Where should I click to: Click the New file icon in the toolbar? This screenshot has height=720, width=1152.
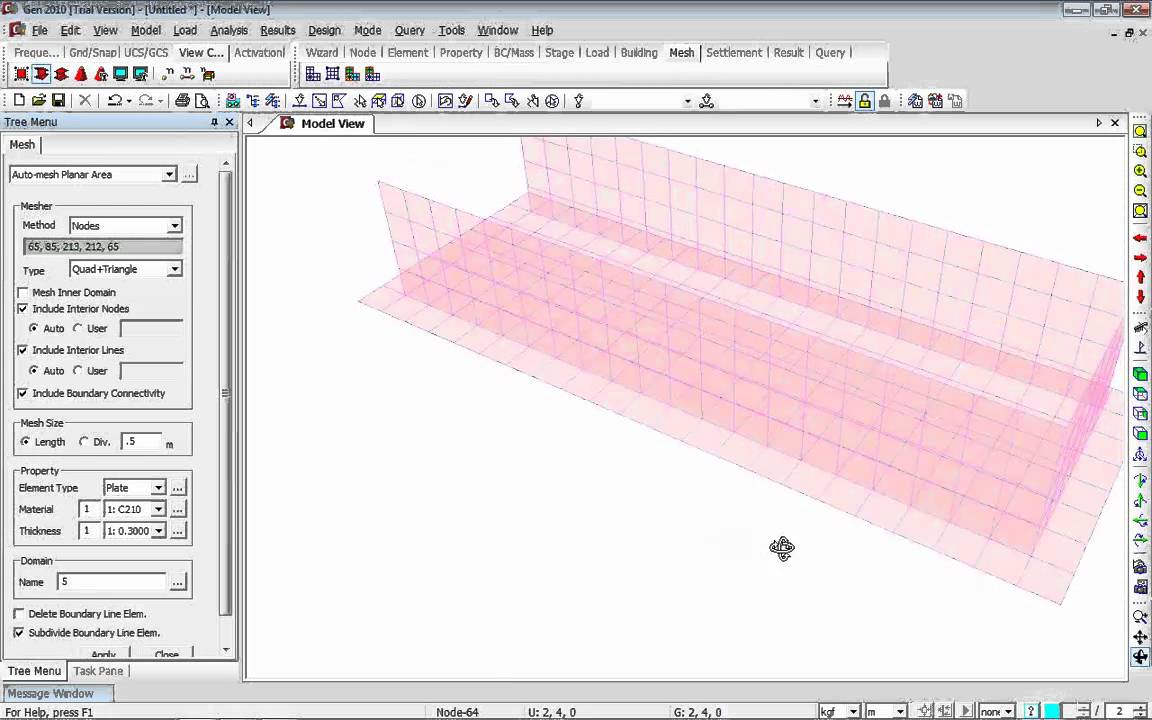click(x=20, y=101)
